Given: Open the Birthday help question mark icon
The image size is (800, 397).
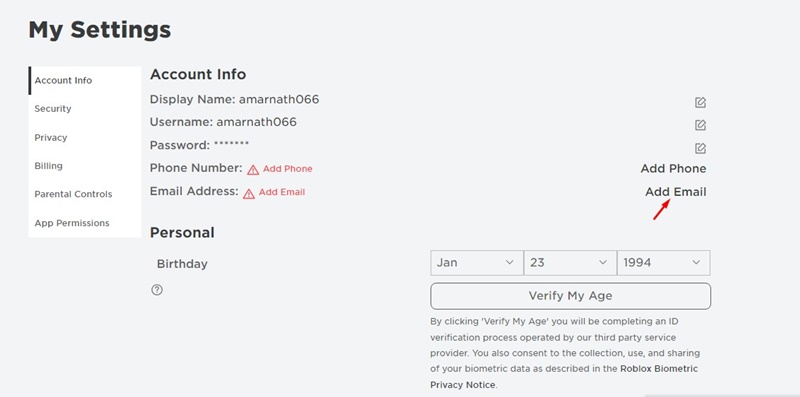Looking at the screenshot, I should point(157,290).
